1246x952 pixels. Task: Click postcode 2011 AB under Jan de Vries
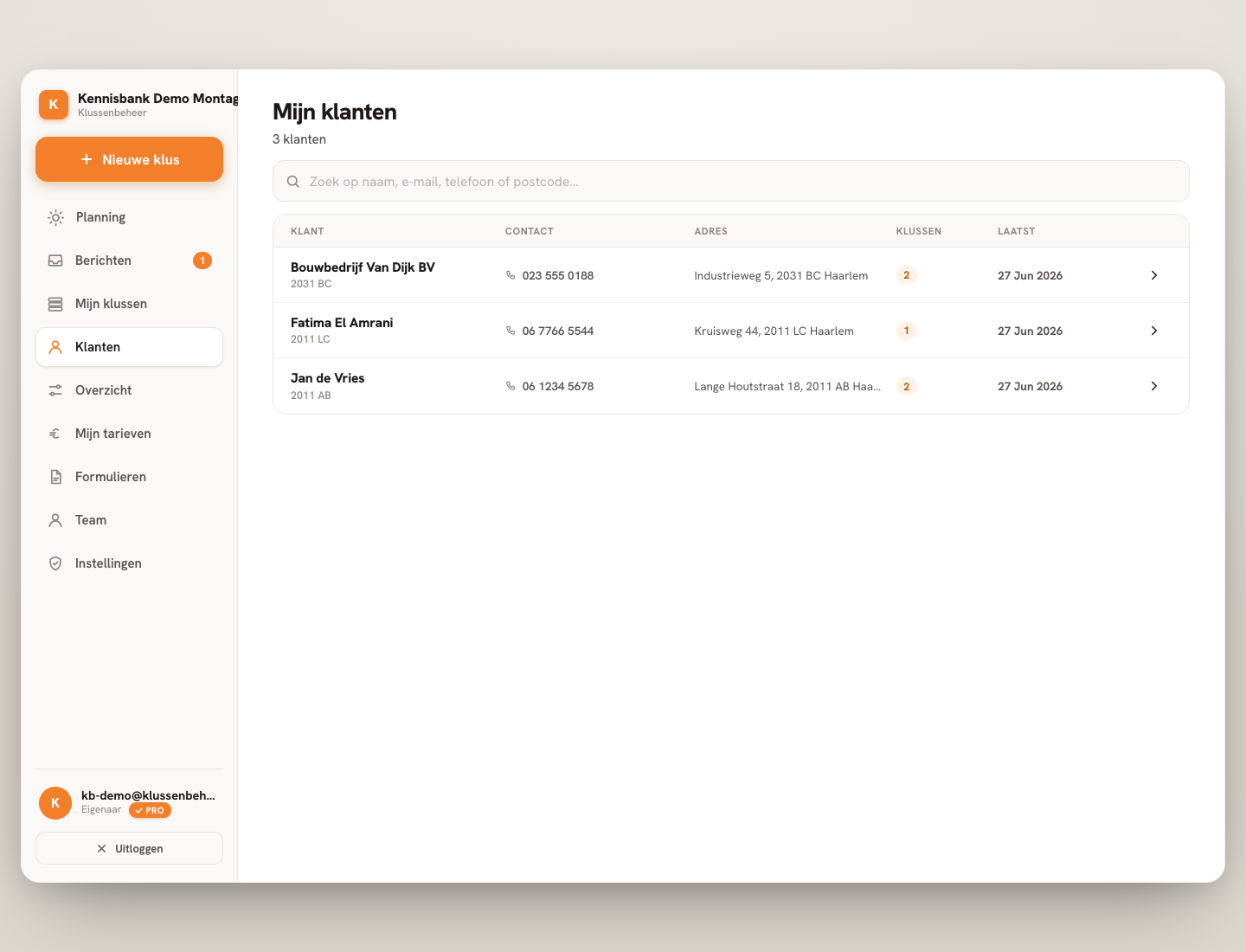pyautogui.click(x=311, y=396)
